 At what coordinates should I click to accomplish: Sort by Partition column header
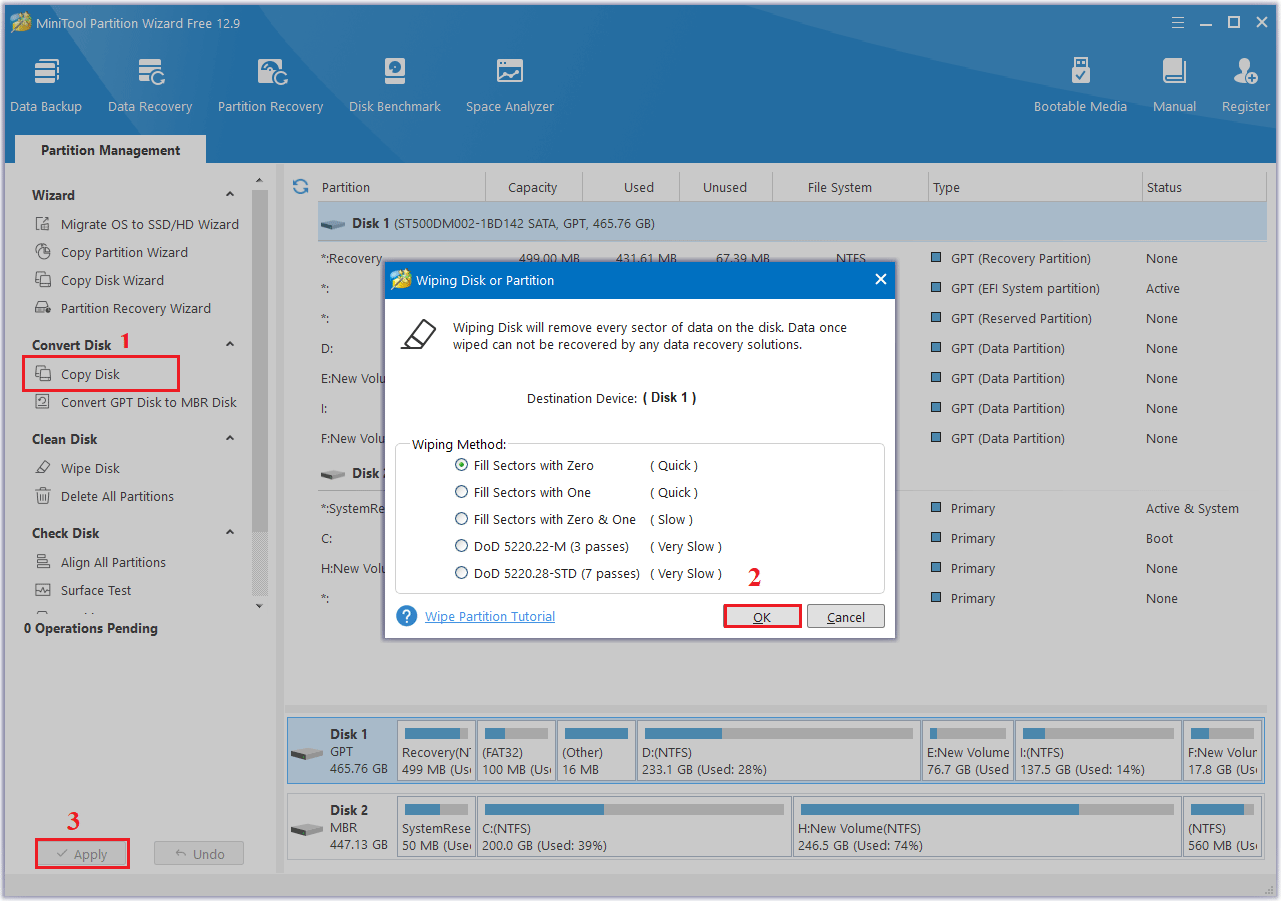[x=346, y=187]
